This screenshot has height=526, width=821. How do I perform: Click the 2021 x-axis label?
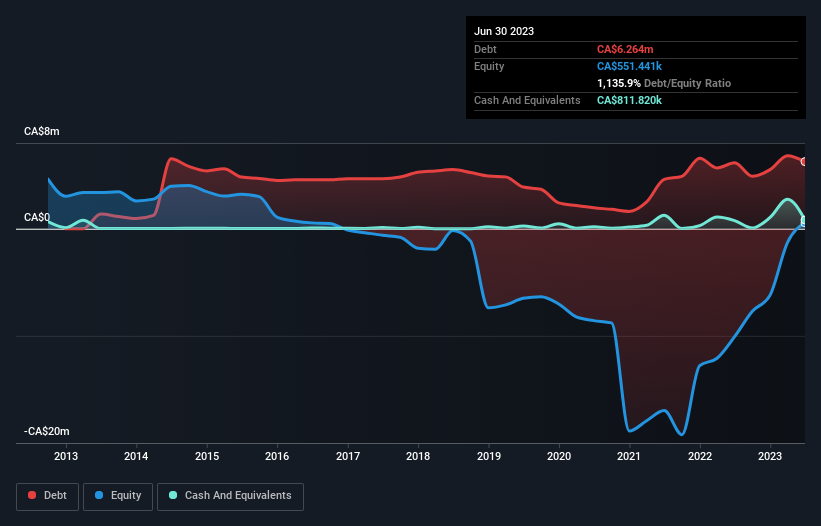(629, 456)
